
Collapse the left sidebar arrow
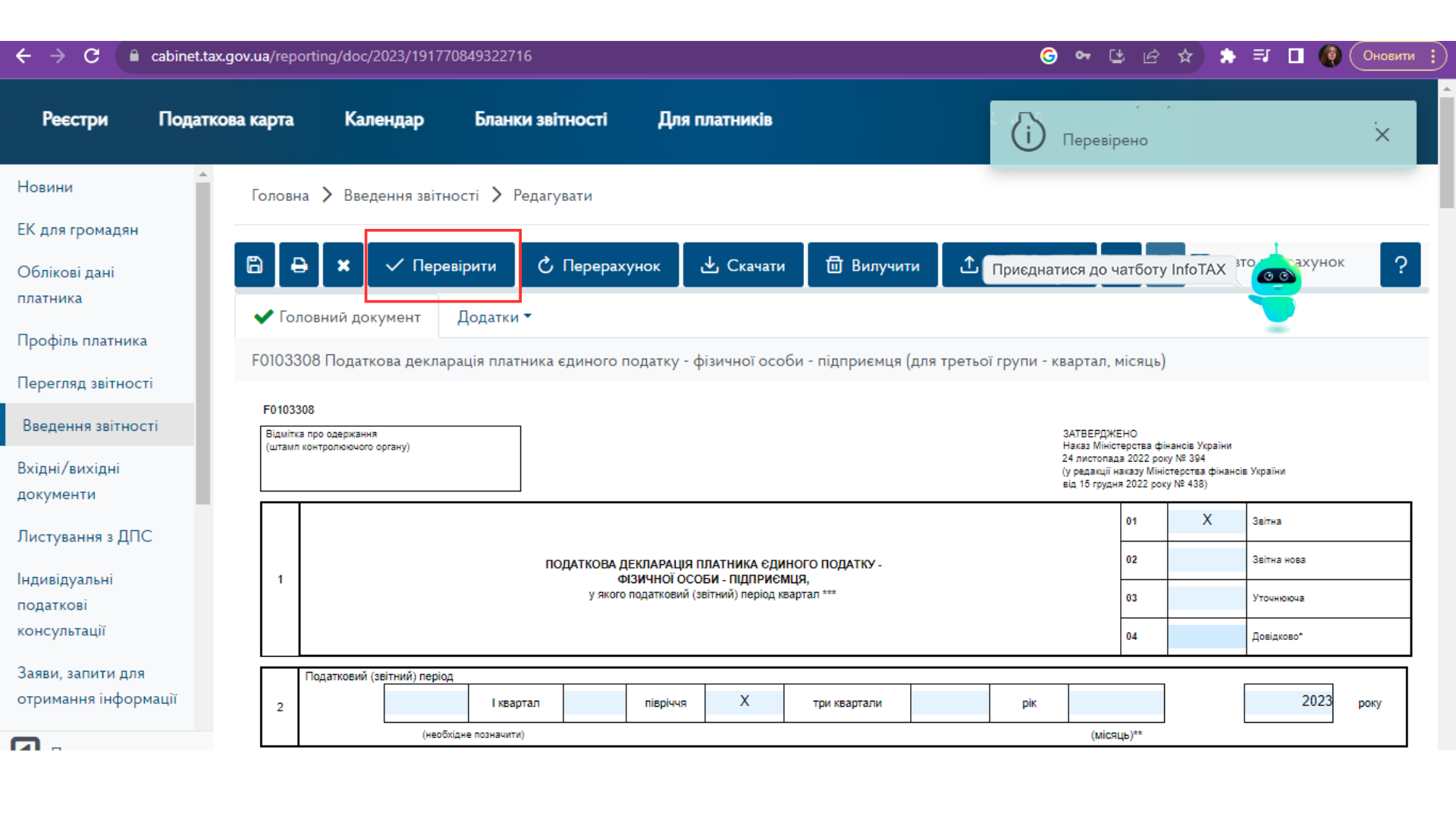click(x=25, y=744)
